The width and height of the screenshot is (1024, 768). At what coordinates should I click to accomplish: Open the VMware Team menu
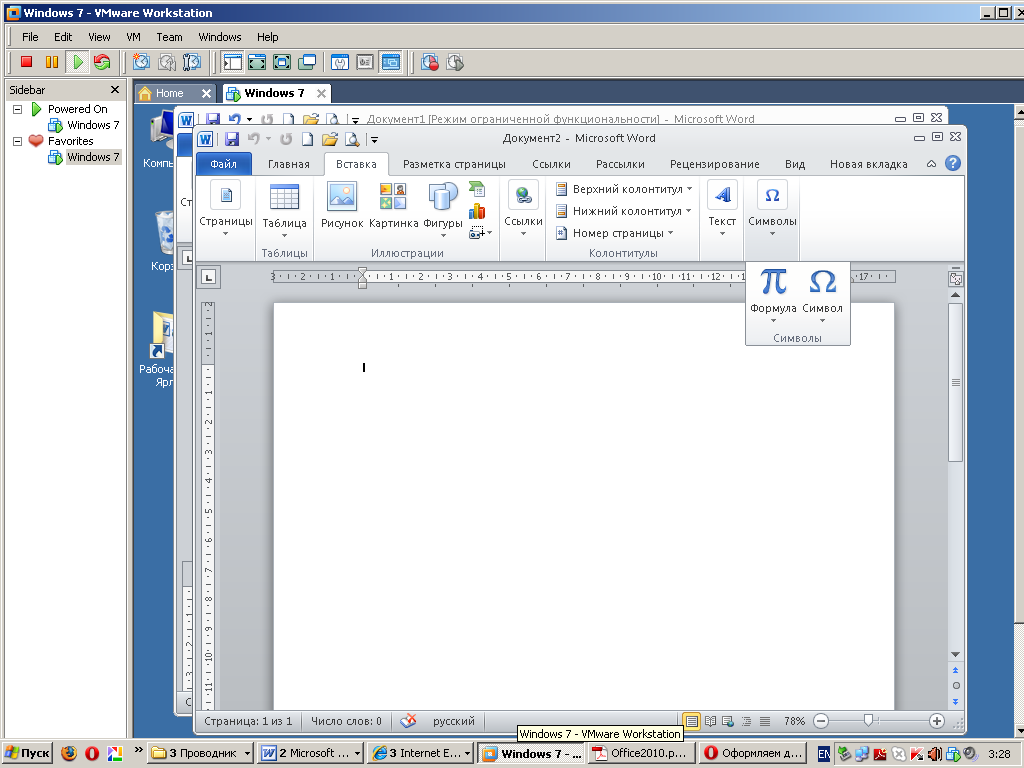coord(169,37)
